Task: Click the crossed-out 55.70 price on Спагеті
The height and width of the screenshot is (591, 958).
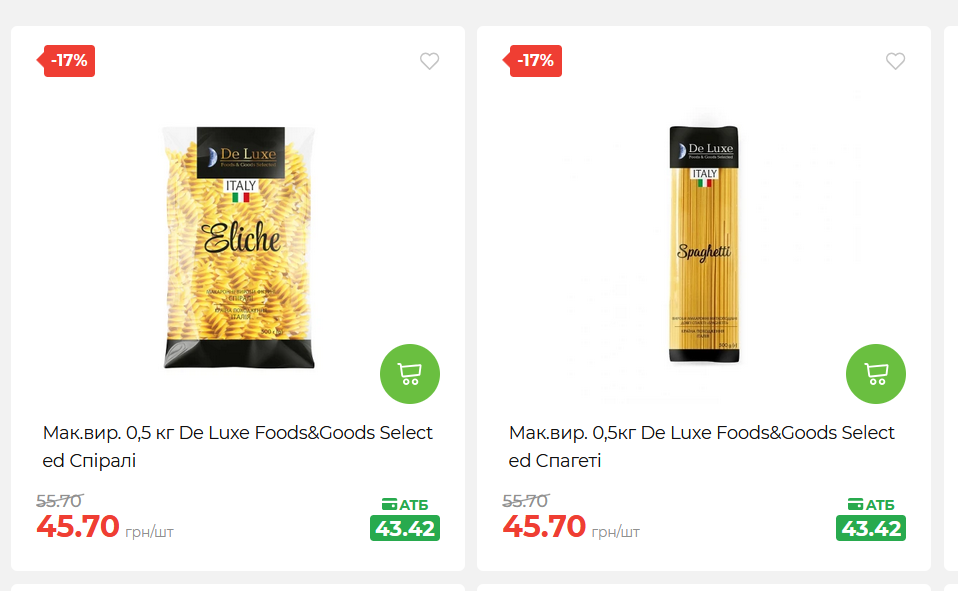Action: [x=525, y=501]
